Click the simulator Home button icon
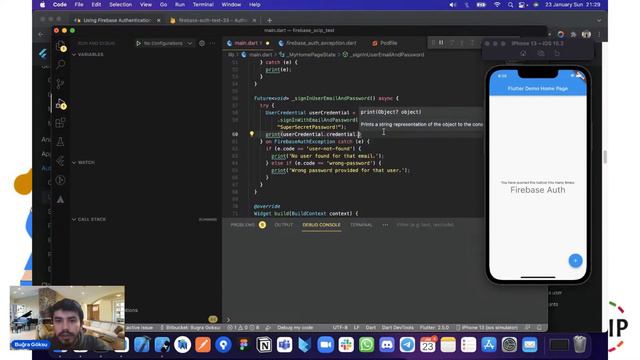This screenshot has width=640, height=360. pyautogui.click(x=523, y=53)
